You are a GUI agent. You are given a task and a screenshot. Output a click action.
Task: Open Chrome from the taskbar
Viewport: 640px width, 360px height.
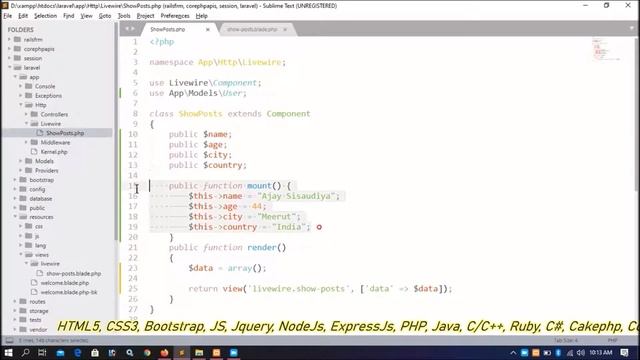click(147, 353)
